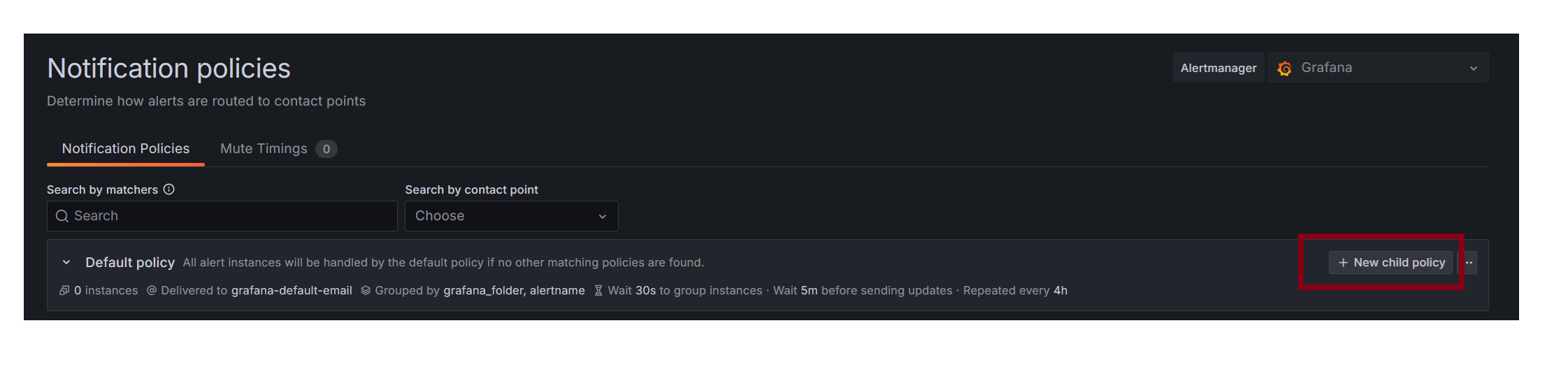Open the Grafana Alertmanager dropdown arrow
Image resolution: width=1568 pixels, height=372 pixels.
pyautogui.click(x=1473, y=69)
